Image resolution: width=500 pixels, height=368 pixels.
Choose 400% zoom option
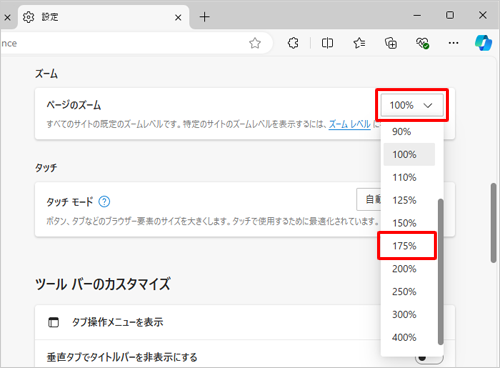coord(409,337)
